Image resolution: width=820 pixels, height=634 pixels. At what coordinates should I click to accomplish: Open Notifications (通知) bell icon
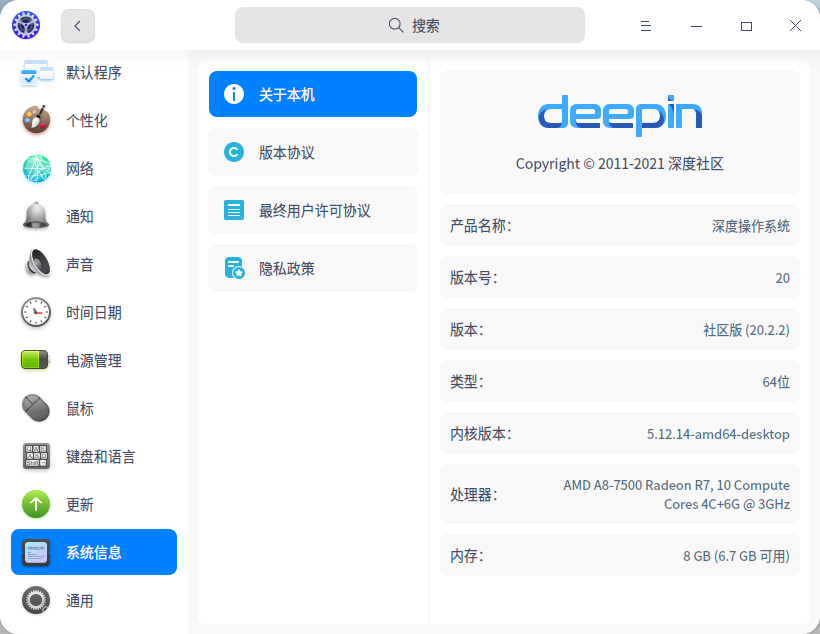[36, 217]
